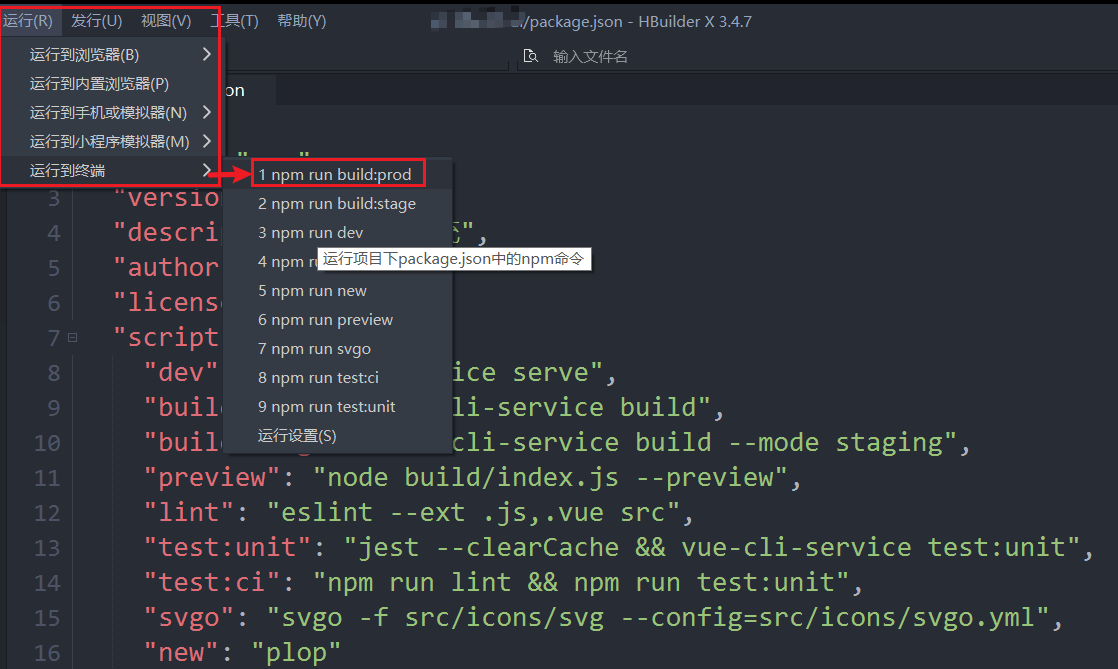
Task: Open the 视图(V) menu
Action: [166, 21]
